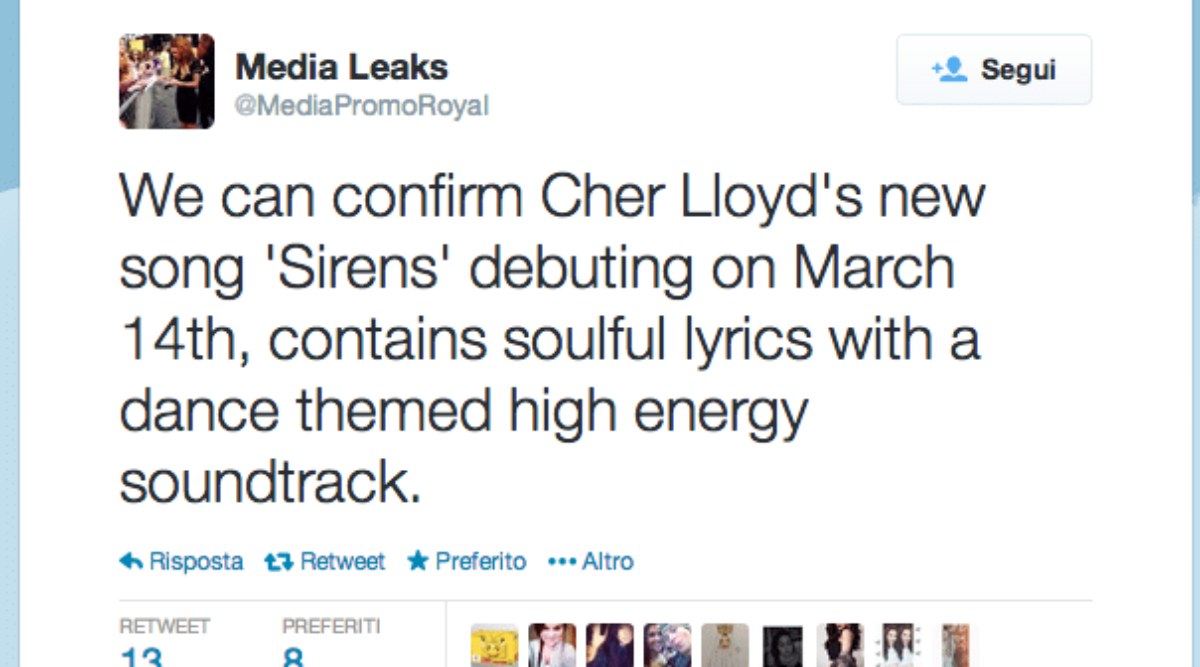Click the Preferito star icon

pyautogui.click(x=418, y=562)
